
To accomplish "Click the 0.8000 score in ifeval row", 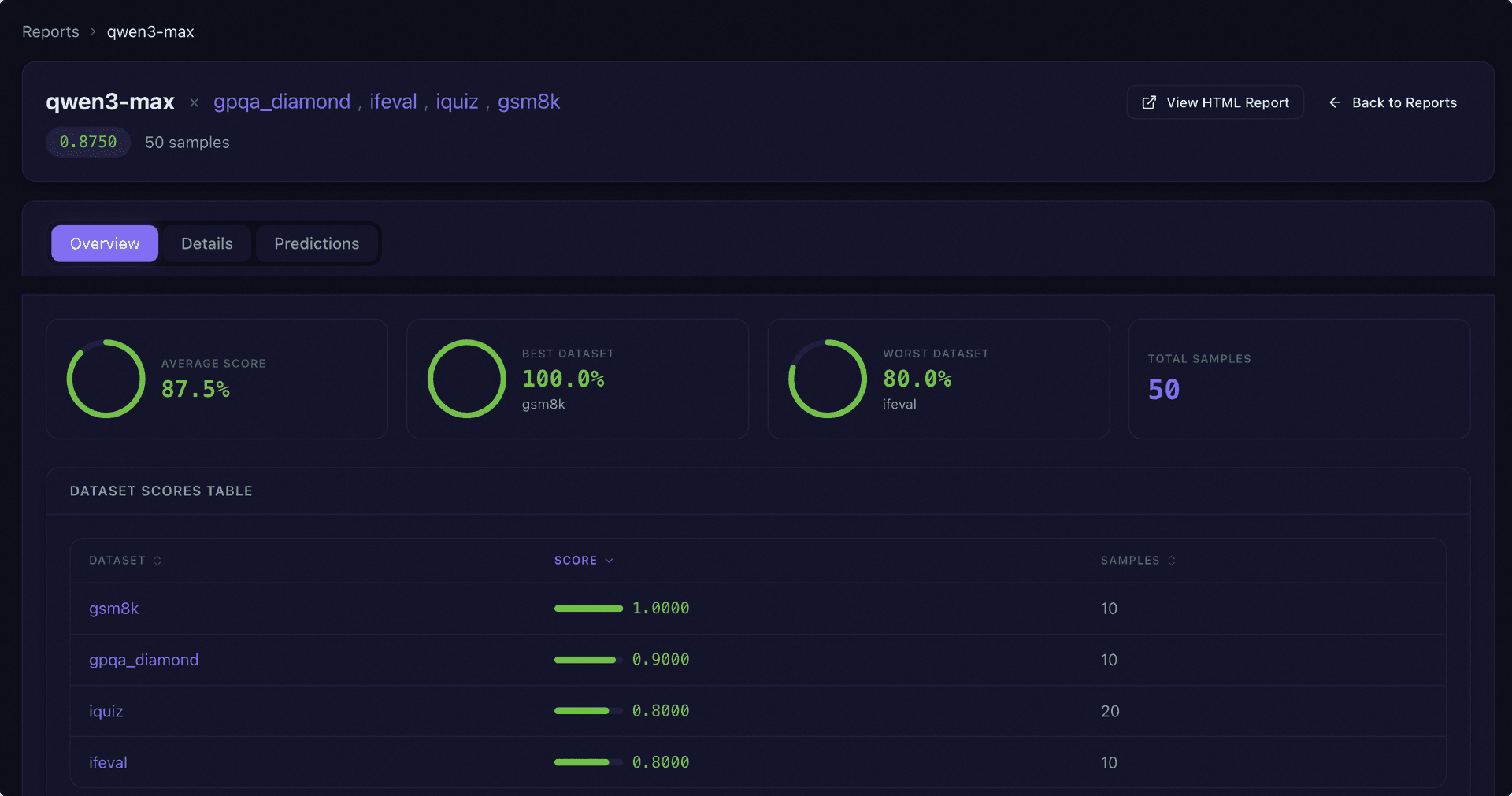I will coord(661,762).
